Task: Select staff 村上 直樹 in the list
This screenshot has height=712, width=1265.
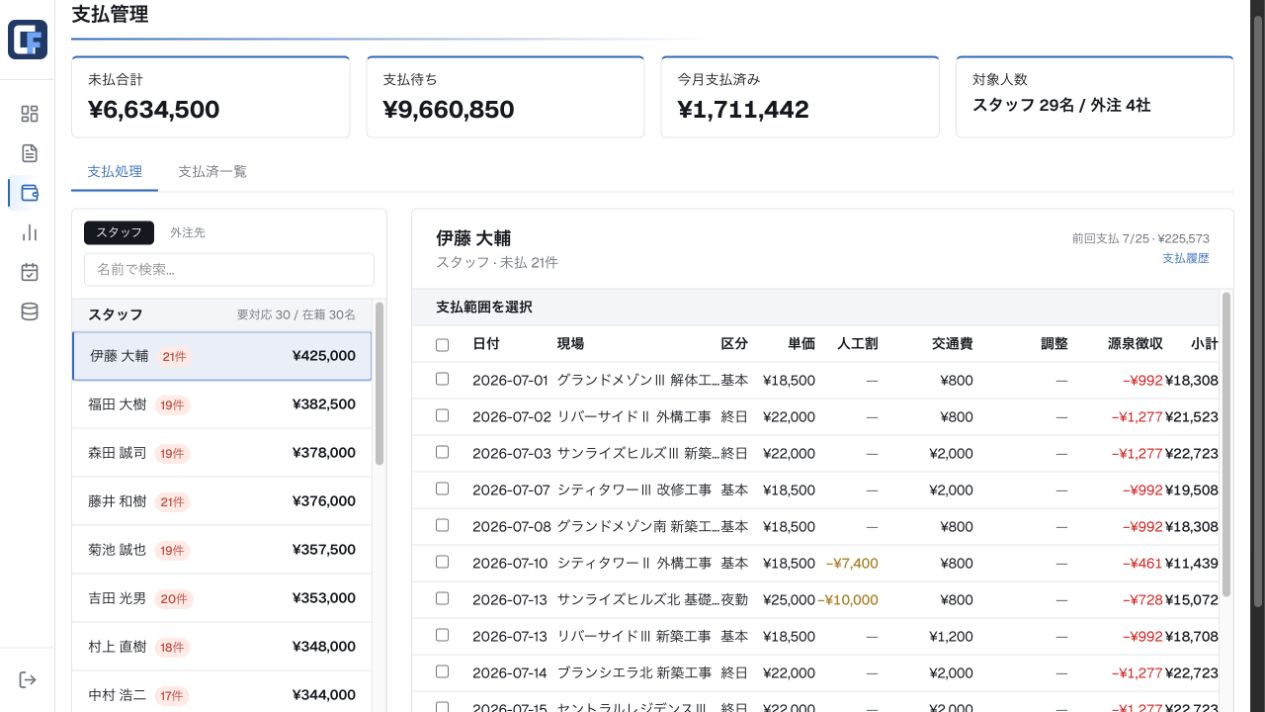Action: tap(222, 647)
